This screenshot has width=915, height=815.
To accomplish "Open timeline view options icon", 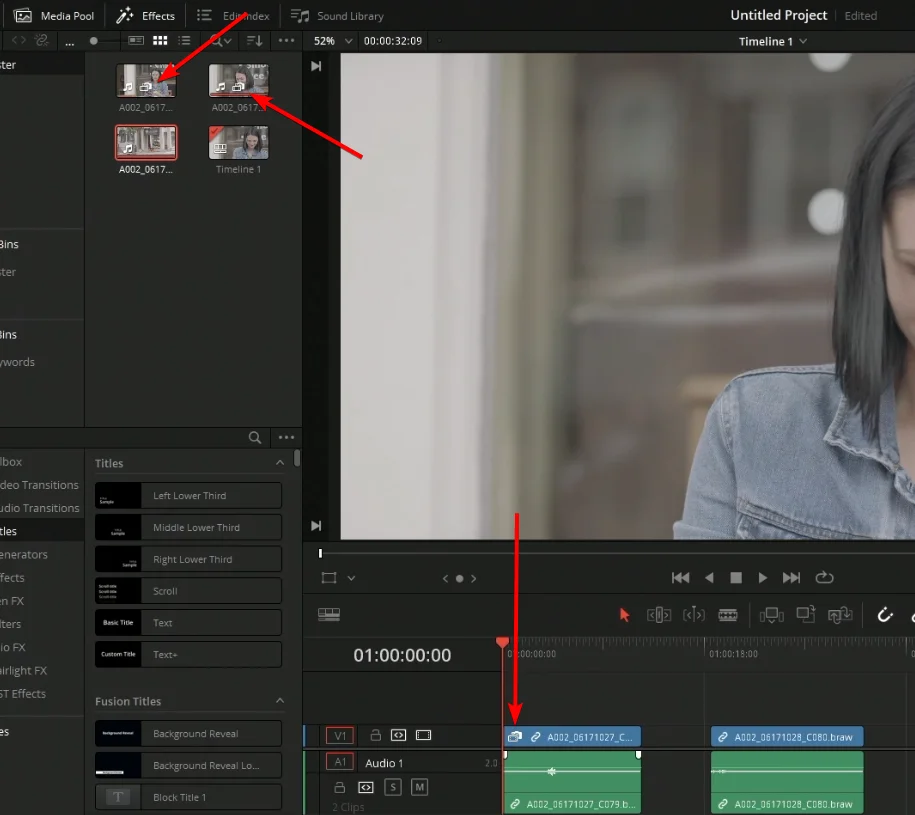I will (x=329, y=614).
